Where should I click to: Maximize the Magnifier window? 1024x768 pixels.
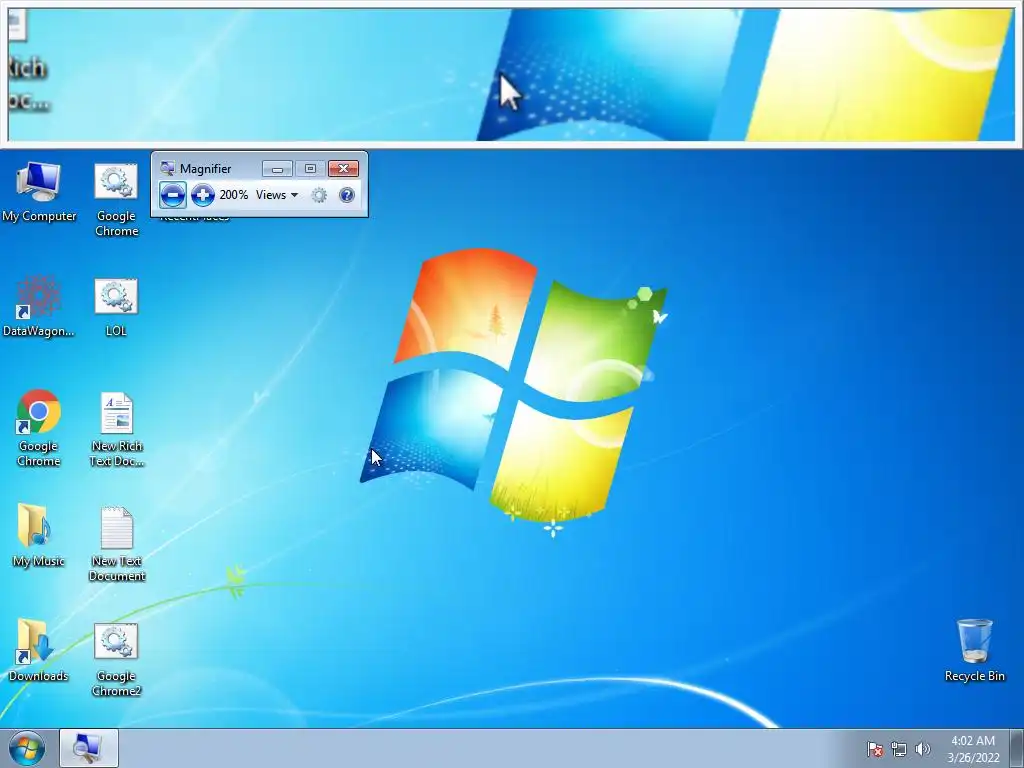tap(310, 169)
